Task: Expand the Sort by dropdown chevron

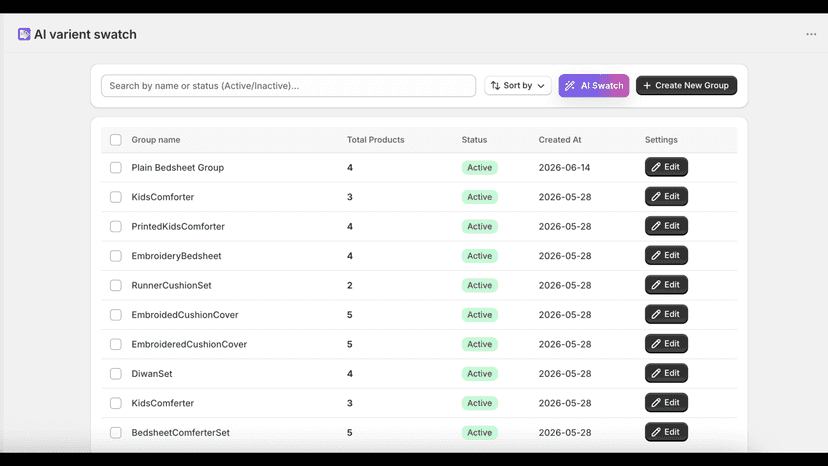Action: 541,86
